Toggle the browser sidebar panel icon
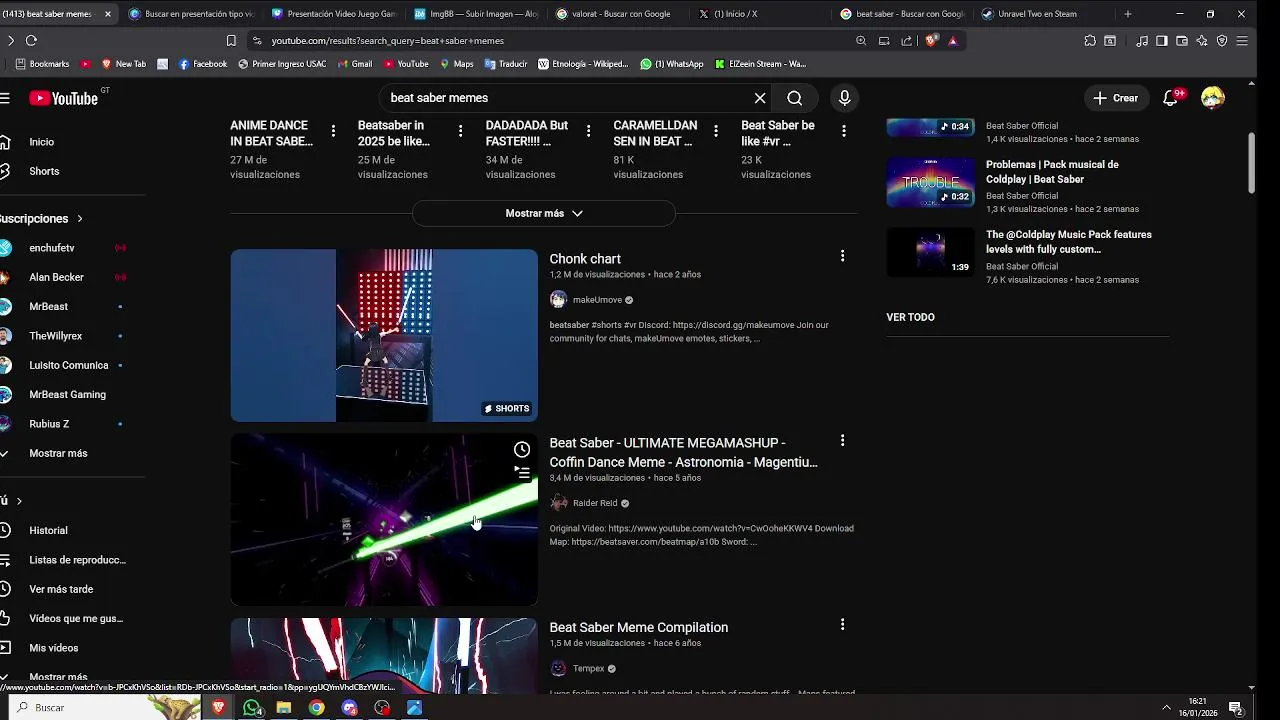 coord(1162,41)
